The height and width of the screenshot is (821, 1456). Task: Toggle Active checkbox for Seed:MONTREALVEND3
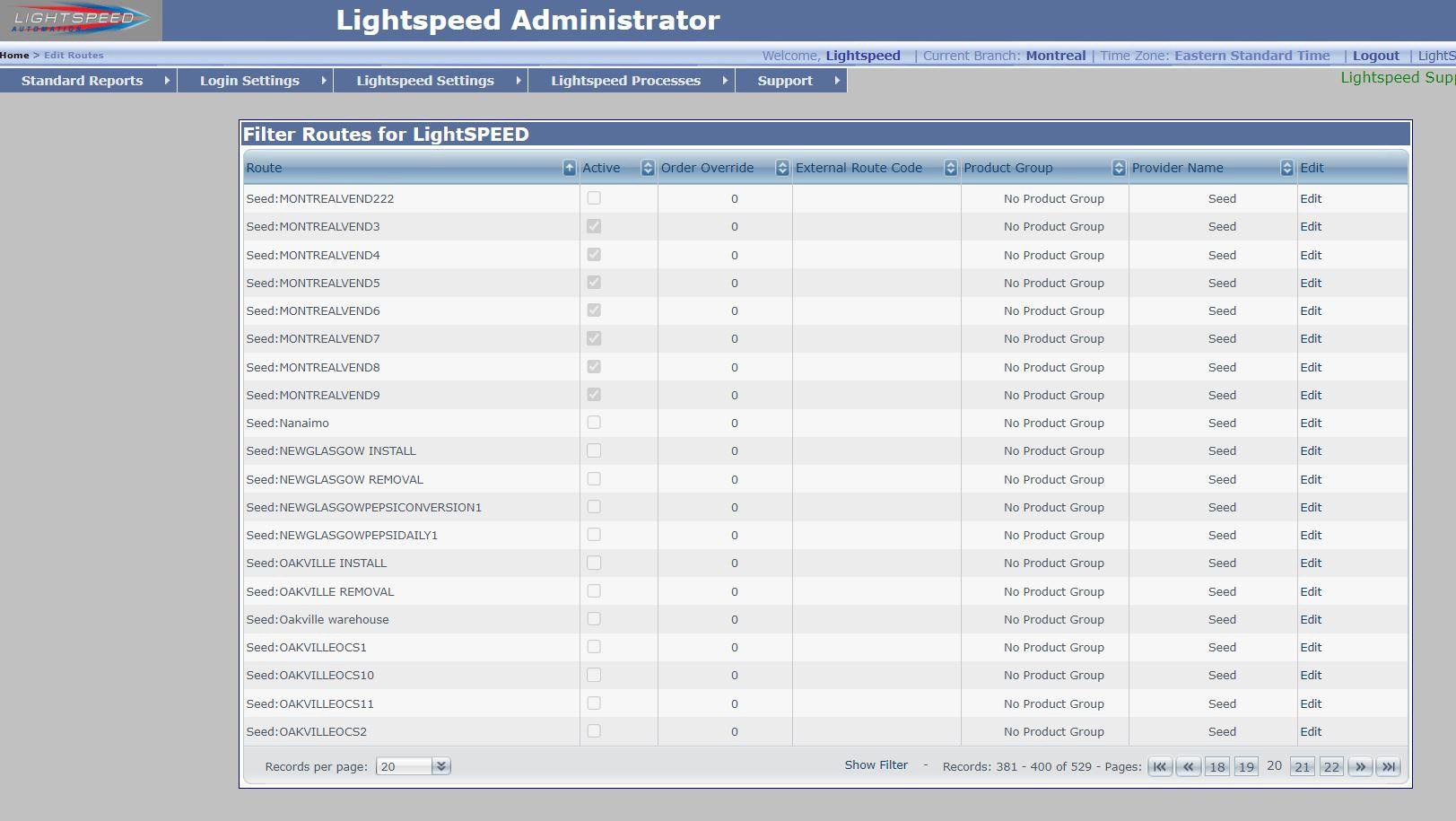pos(594,226)
